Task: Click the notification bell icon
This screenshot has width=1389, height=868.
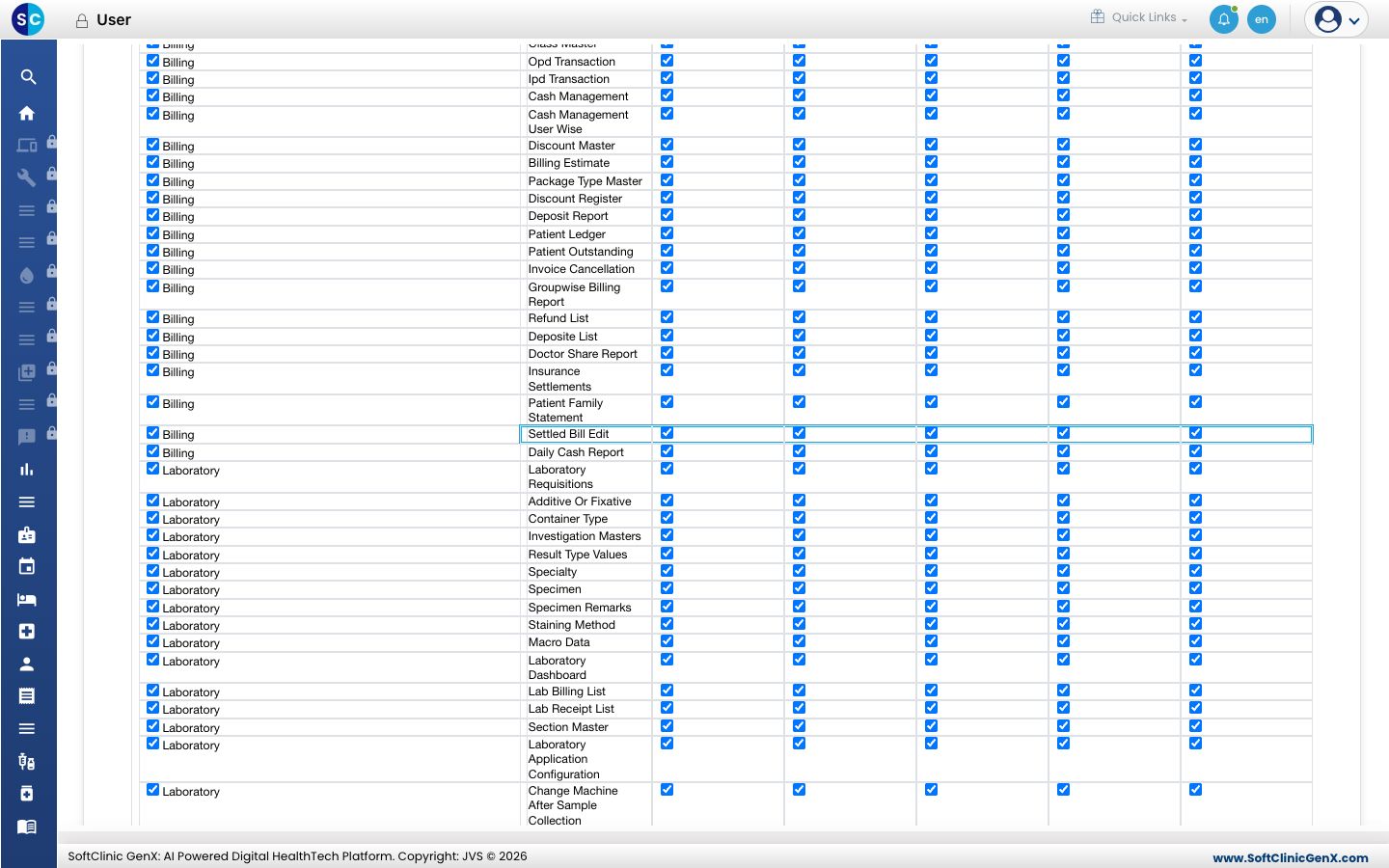Action: (x=1224, y=19)
